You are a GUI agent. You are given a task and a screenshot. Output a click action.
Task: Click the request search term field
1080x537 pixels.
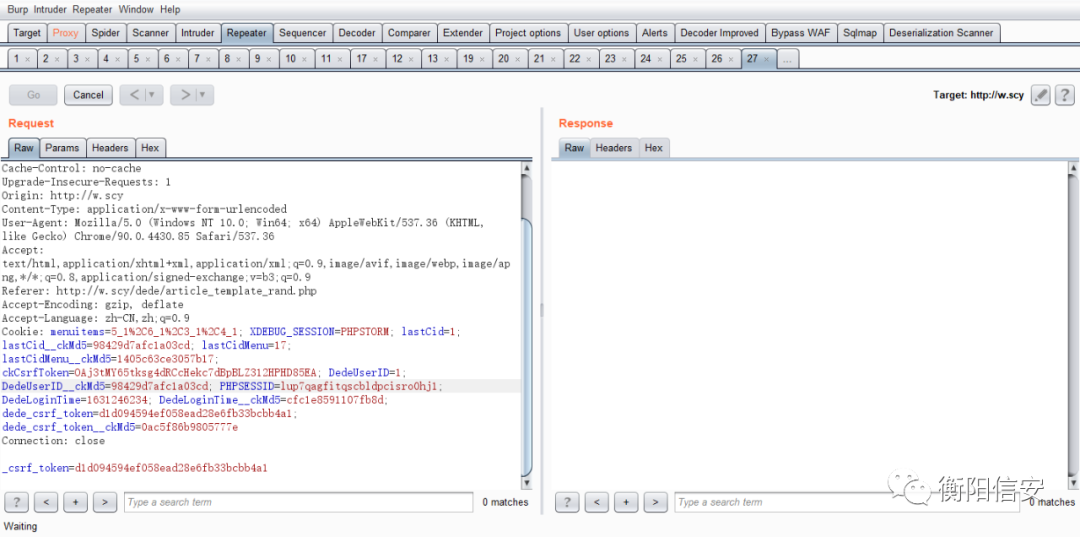pos(298,502)
